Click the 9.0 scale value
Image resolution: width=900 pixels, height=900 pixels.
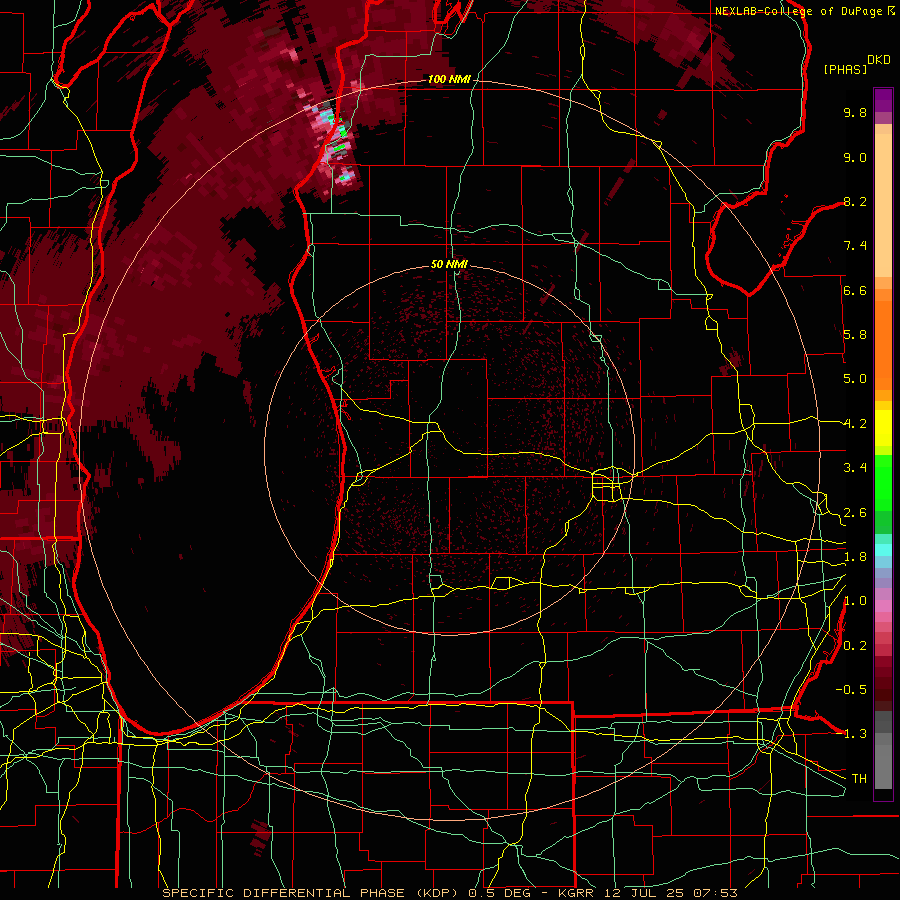tap(855, 157)
